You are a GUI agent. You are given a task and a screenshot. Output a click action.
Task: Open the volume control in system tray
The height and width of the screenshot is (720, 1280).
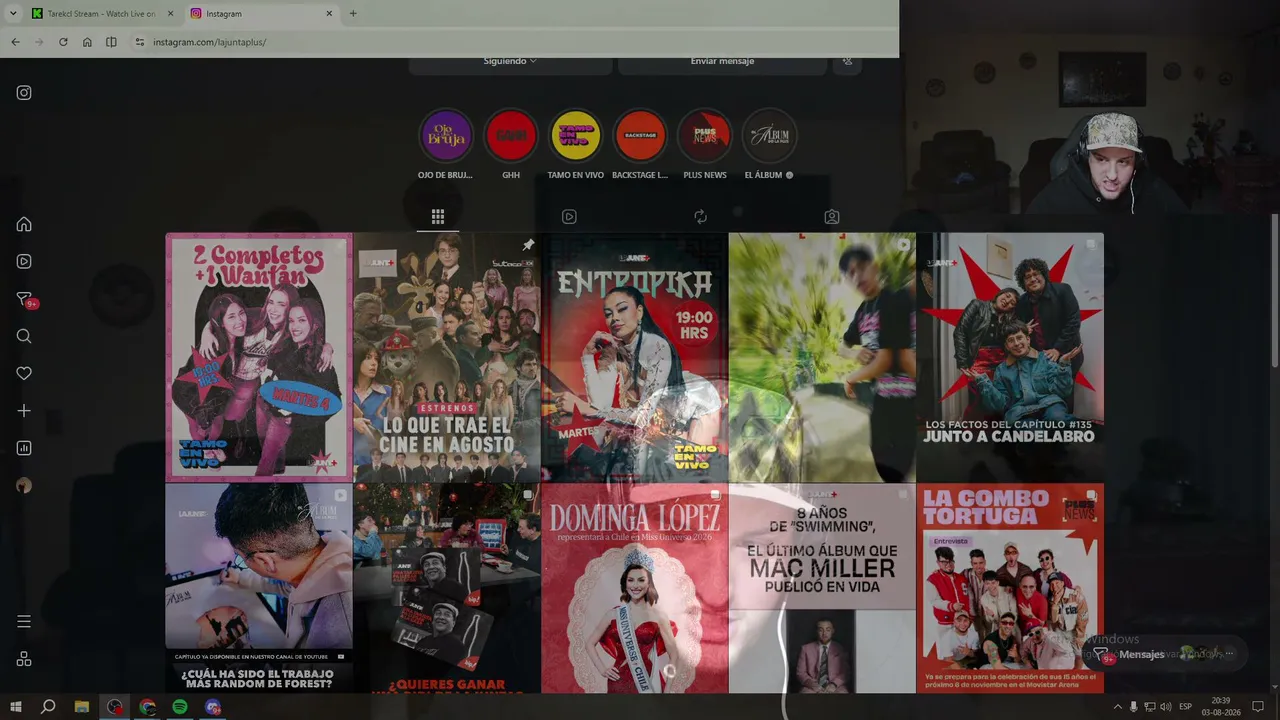(x=1165, y=707)
